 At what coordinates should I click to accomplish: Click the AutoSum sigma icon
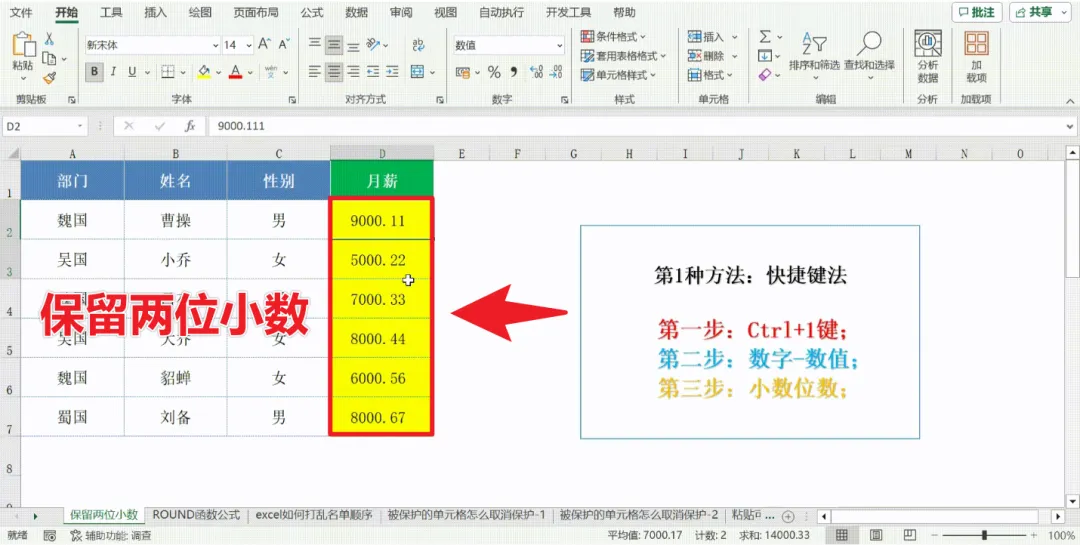coord(765,37)
